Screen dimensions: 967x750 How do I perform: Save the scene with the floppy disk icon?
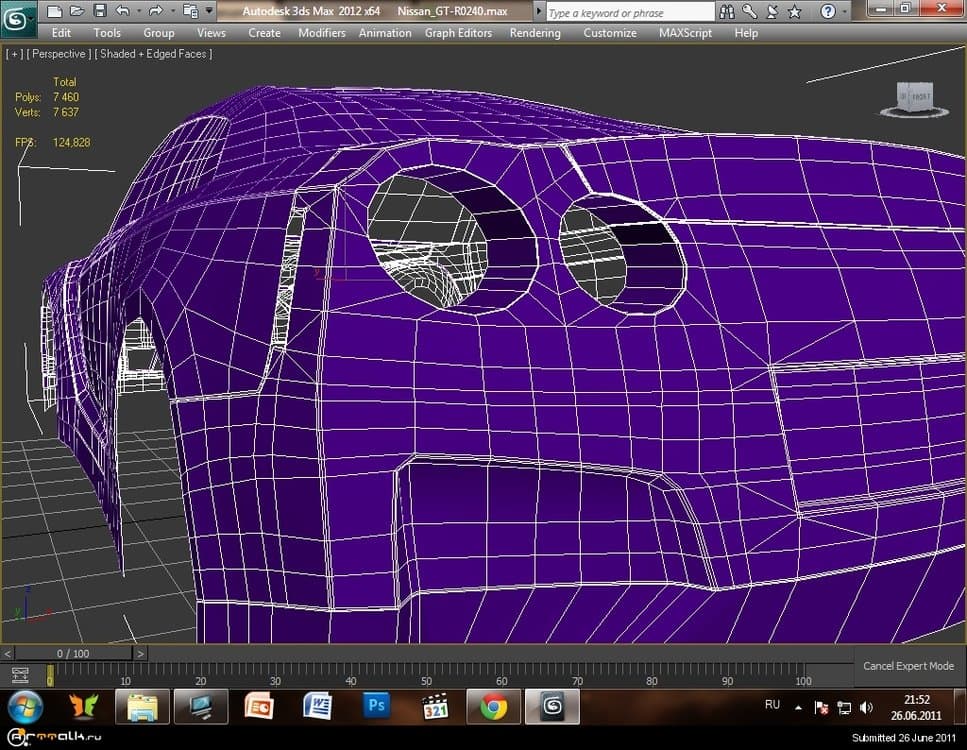point(99,11)
